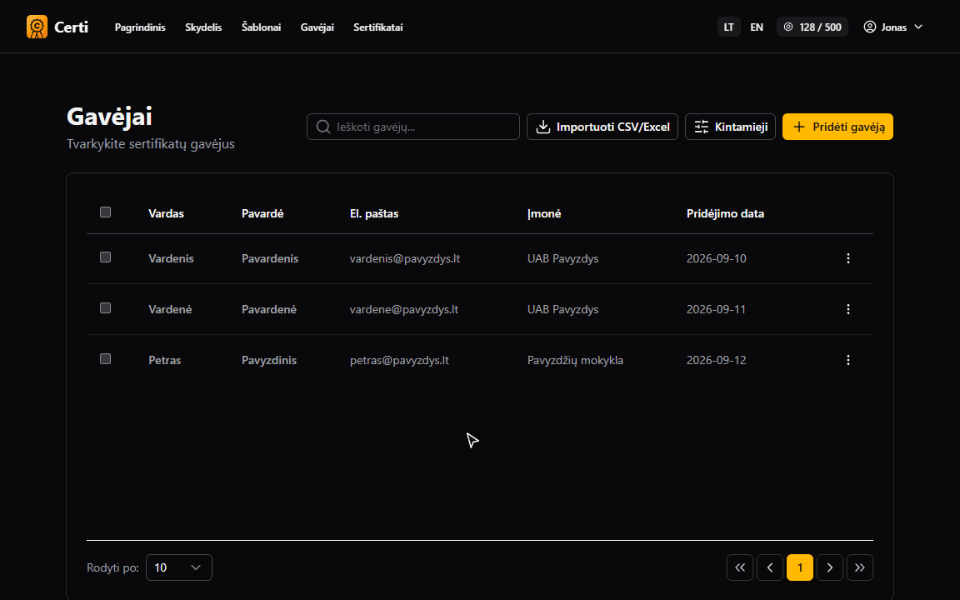Click the El. paštas column header
This screenshot has width=960, height=600.
pos(374,214)
